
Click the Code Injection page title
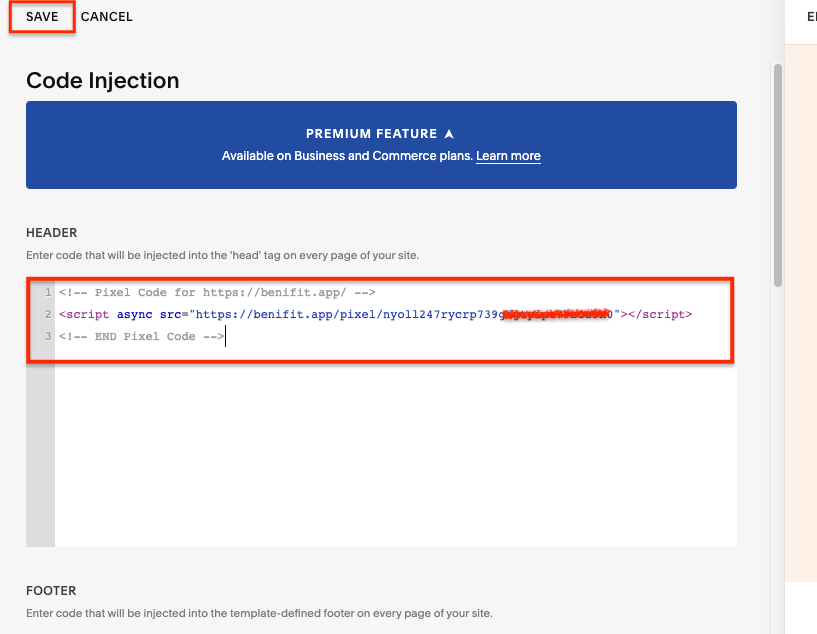click(103, 81)
